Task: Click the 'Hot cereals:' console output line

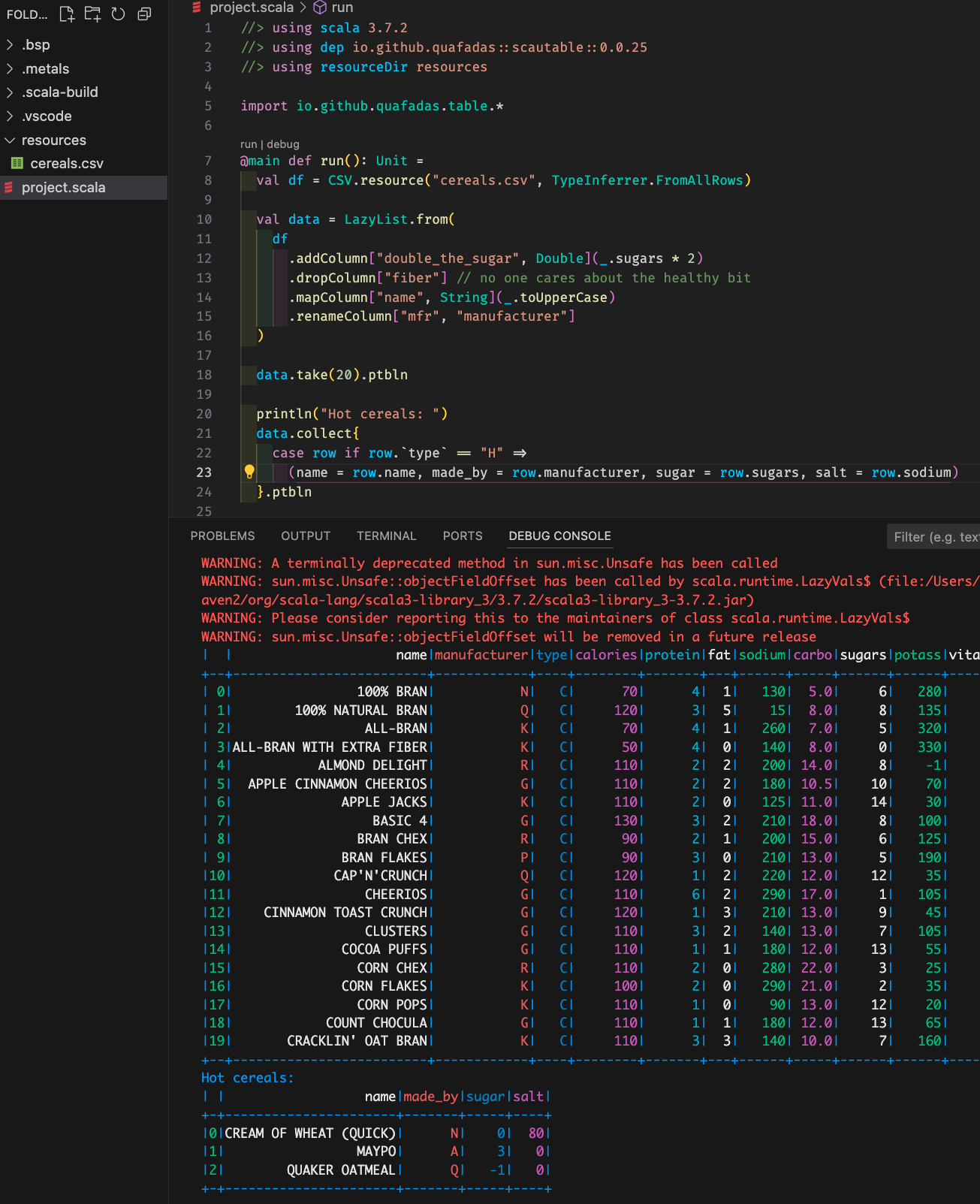Action: pos(247,1078)
